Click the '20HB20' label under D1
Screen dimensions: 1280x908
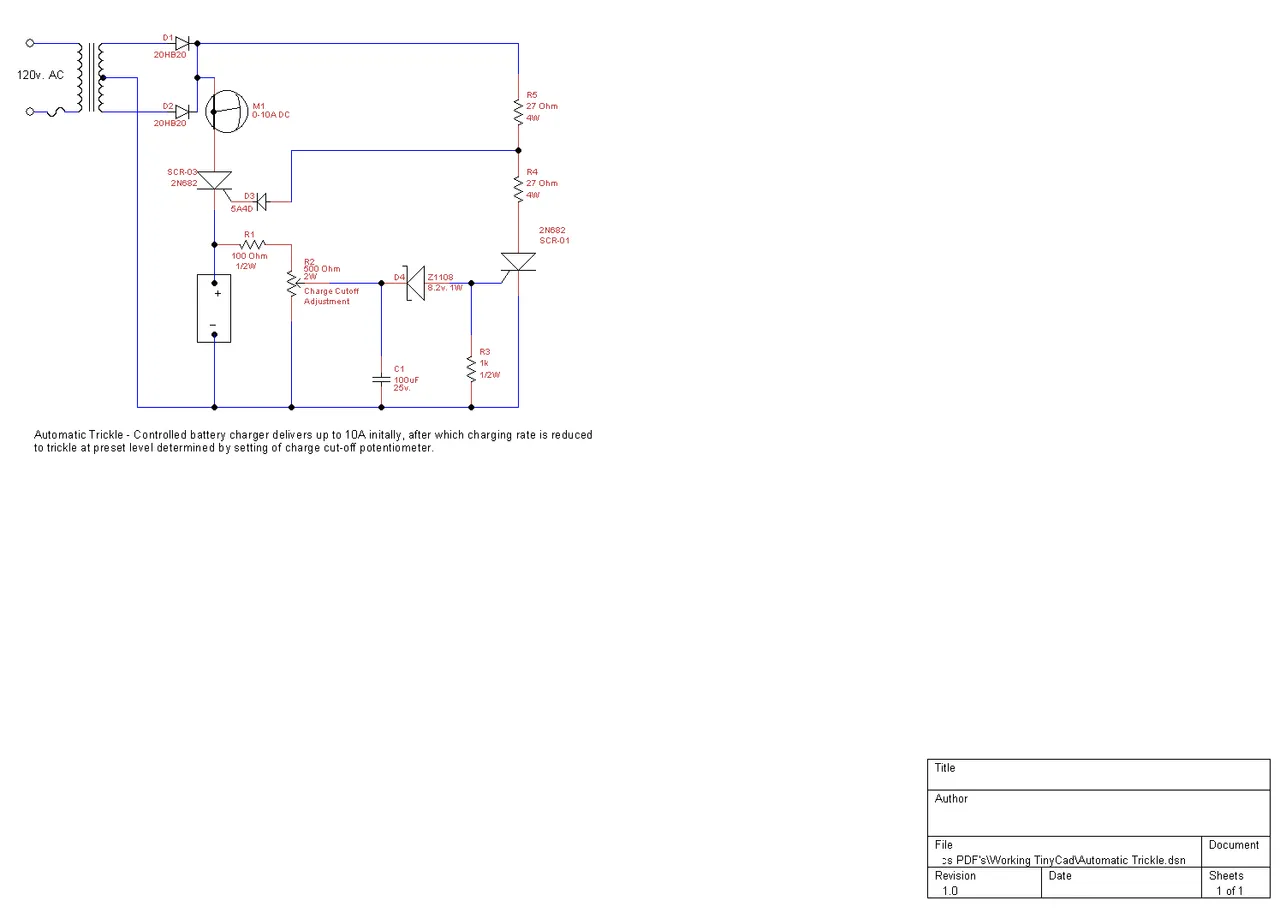coord(170,54)
